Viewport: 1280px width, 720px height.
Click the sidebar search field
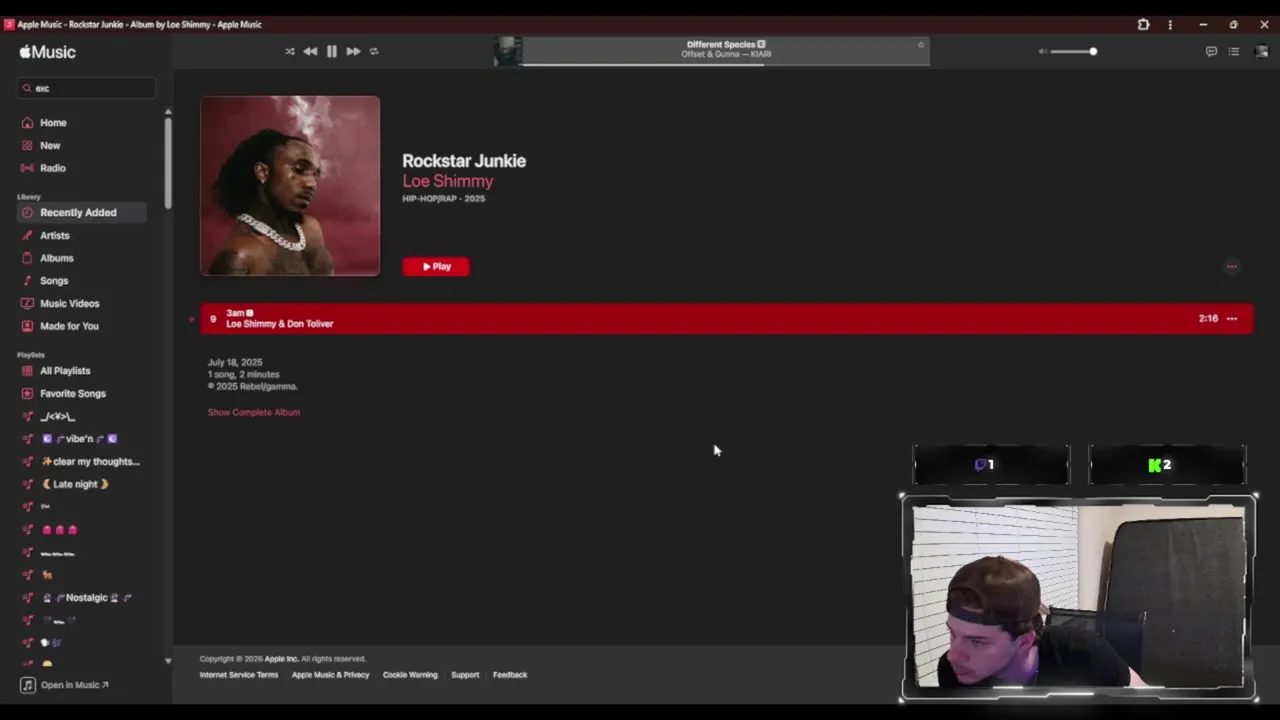click(x=86, y=88)
